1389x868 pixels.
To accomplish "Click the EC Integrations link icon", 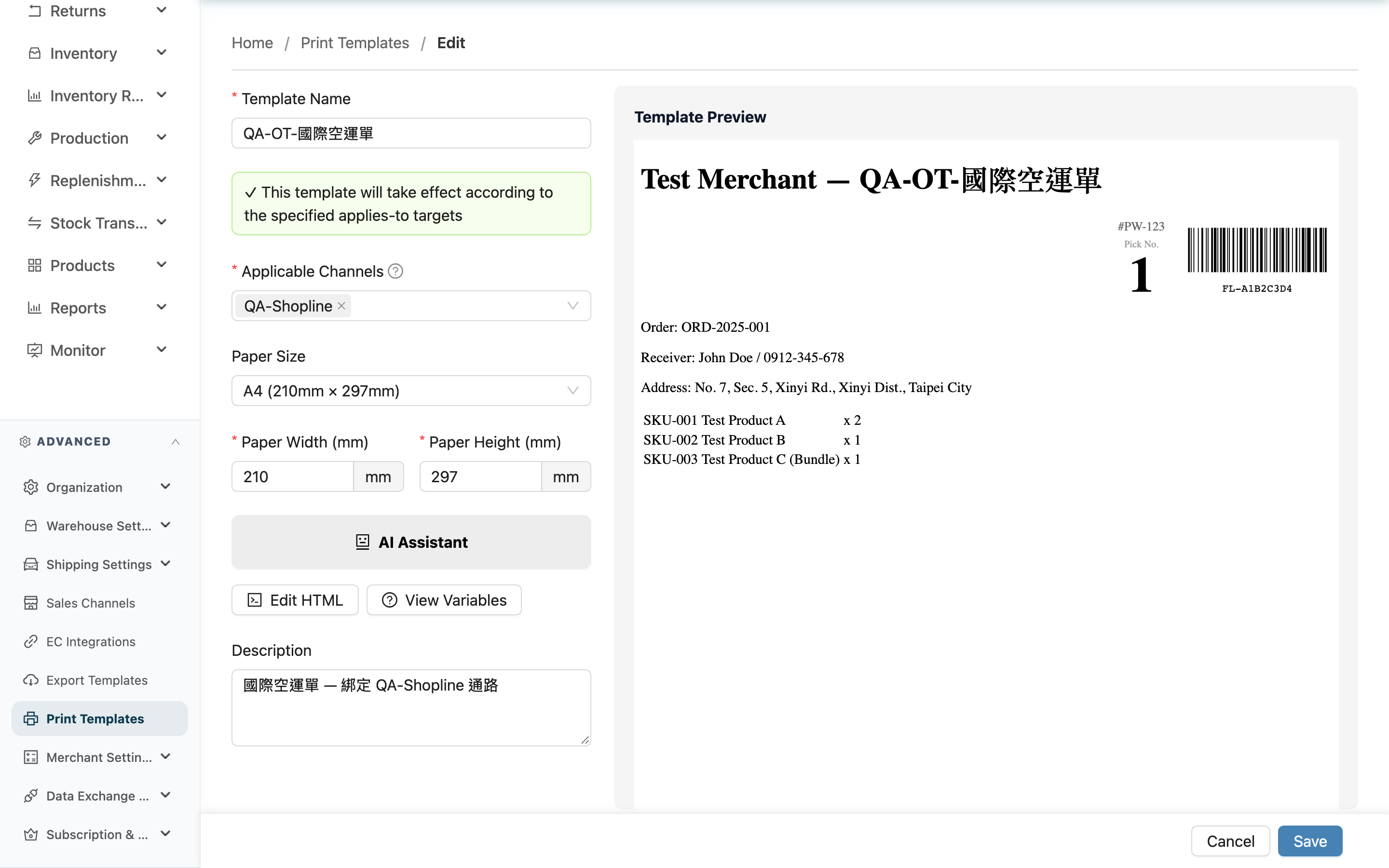I will coord(31,641).
